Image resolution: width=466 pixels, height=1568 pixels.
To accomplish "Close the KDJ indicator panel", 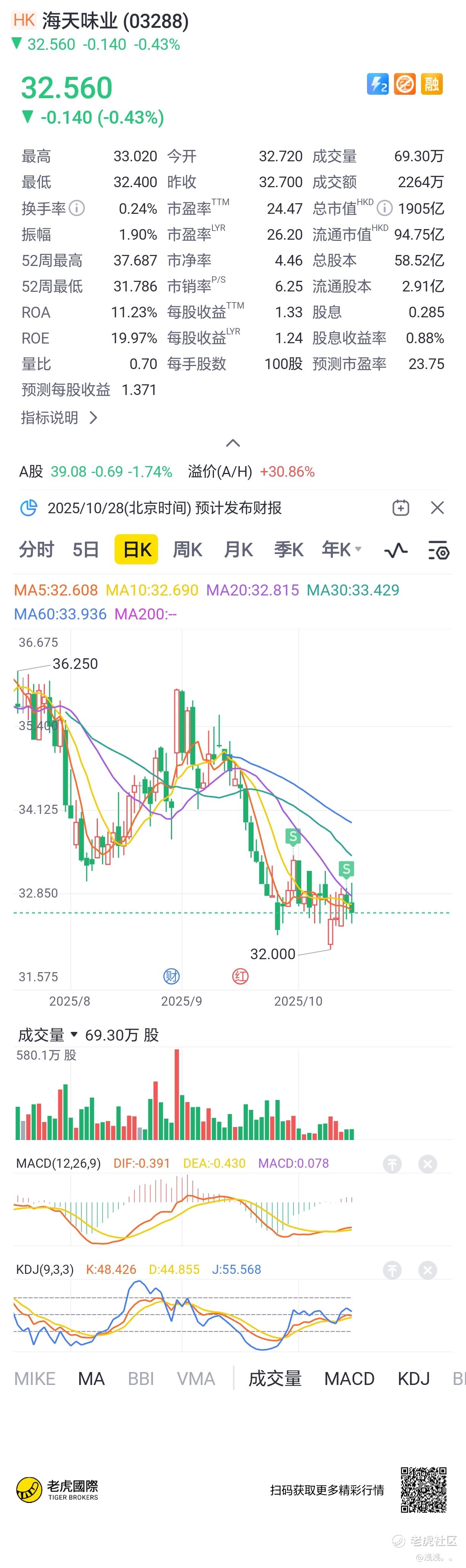I will (x=428, y=1270).
